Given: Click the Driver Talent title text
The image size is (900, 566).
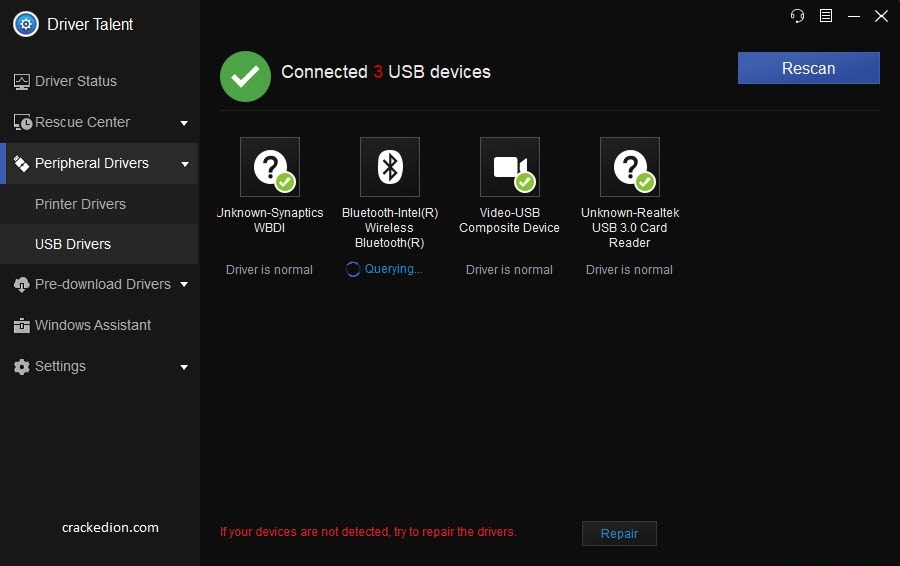Looking at the screenshot, I should 90,24.
